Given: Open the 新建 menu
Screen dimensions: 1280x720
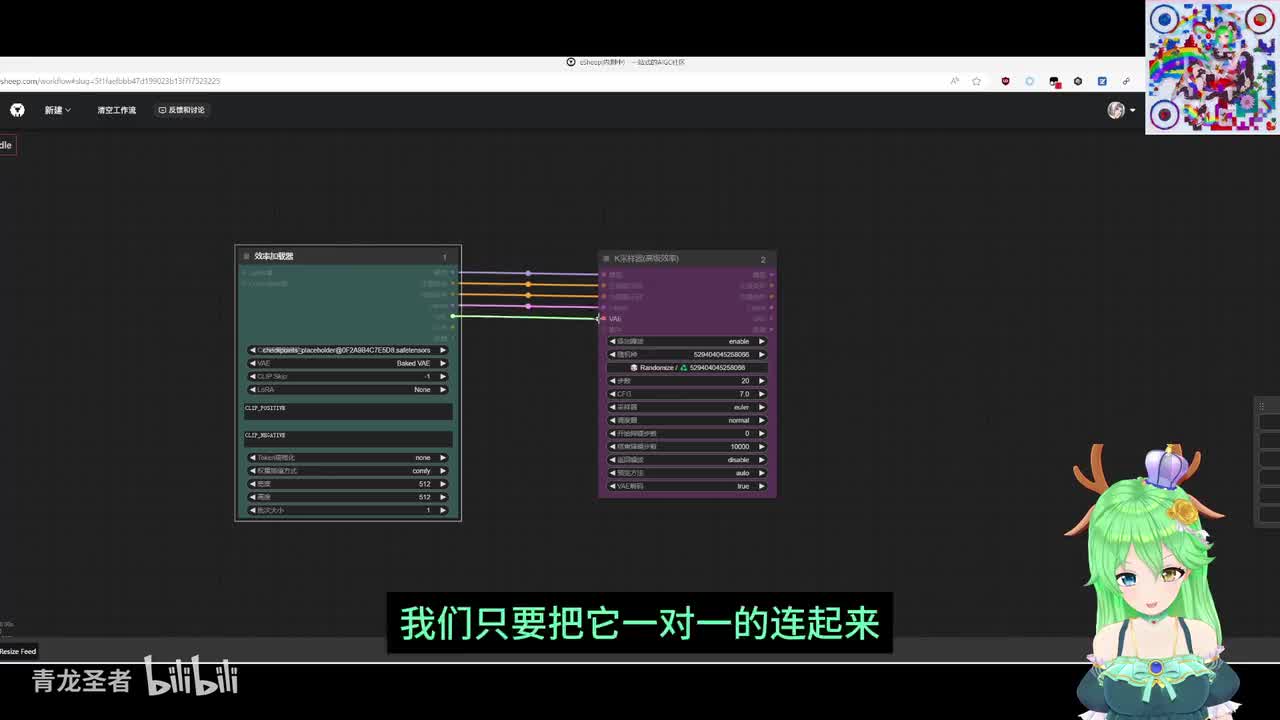Looking at the screenshot, I should pos(57,110).
